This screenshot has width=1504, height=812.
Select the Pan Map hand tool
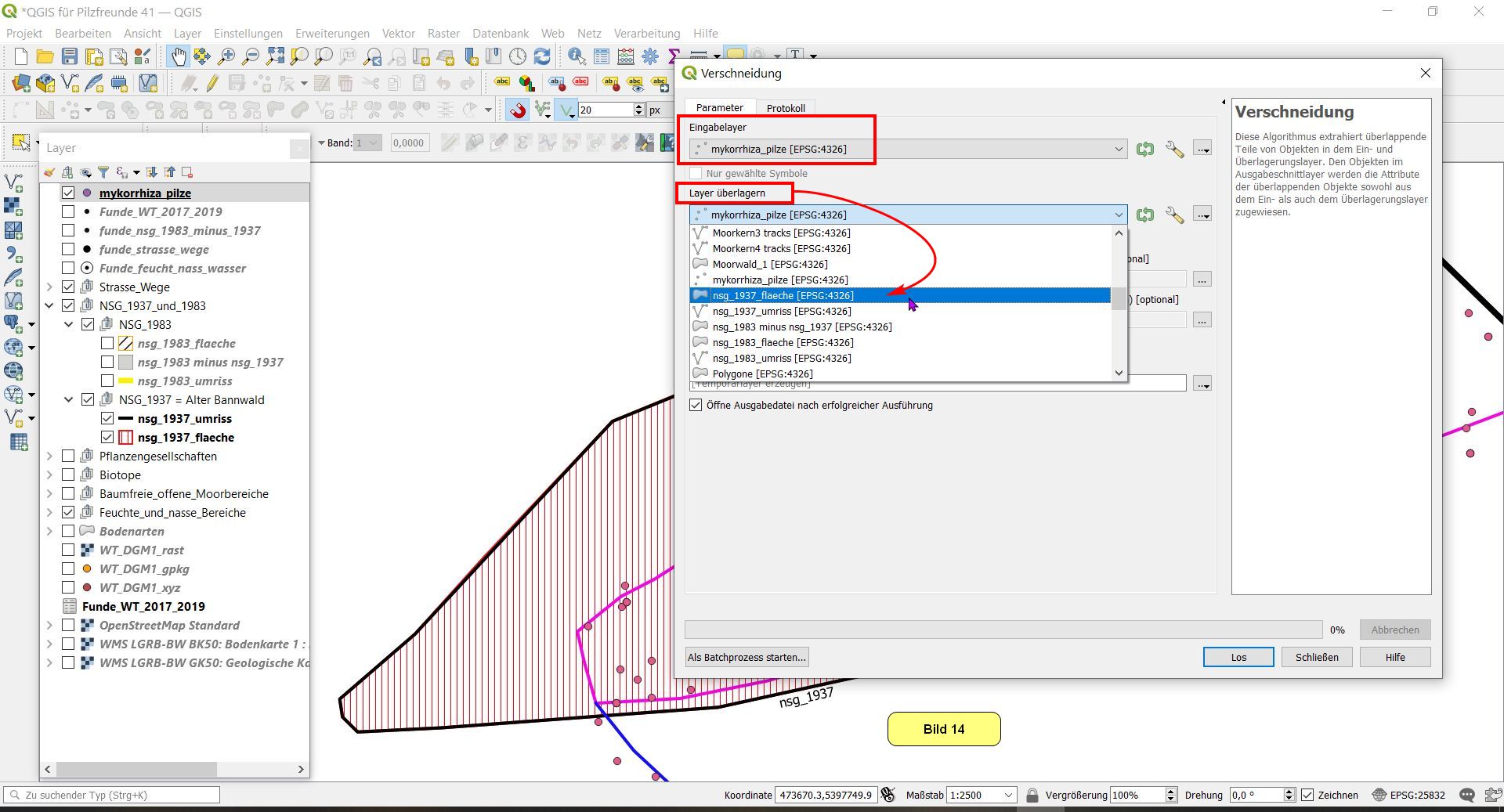click(x=179, y=56)
